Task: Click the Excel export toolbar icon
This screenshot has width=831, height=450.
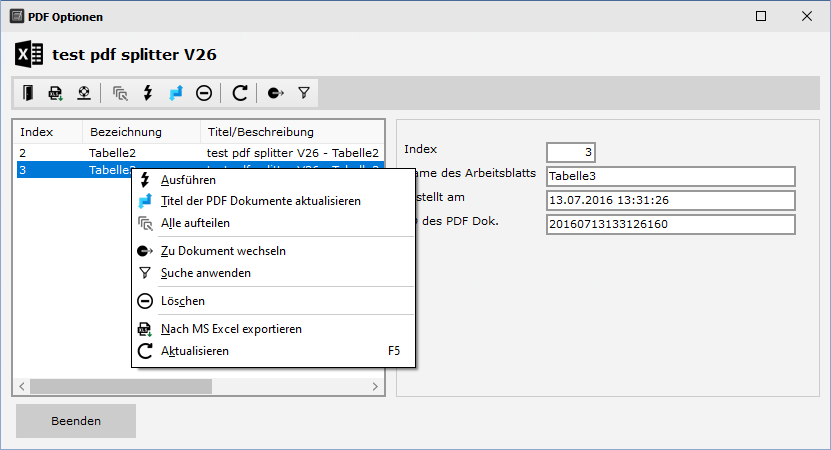Action: tap(56, 93)
